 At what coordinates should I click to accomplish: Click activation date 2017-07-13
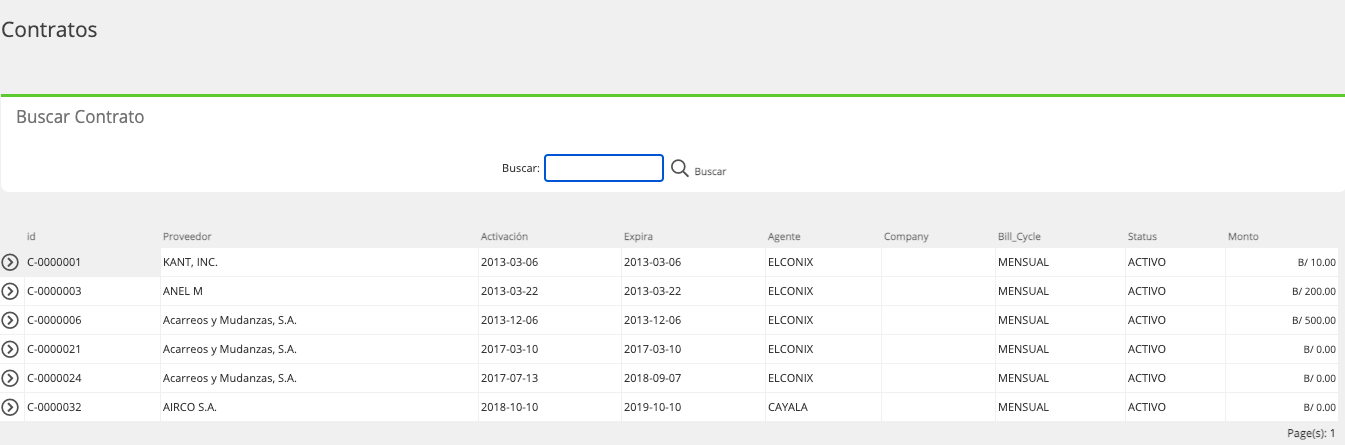(x=509, y=378)
